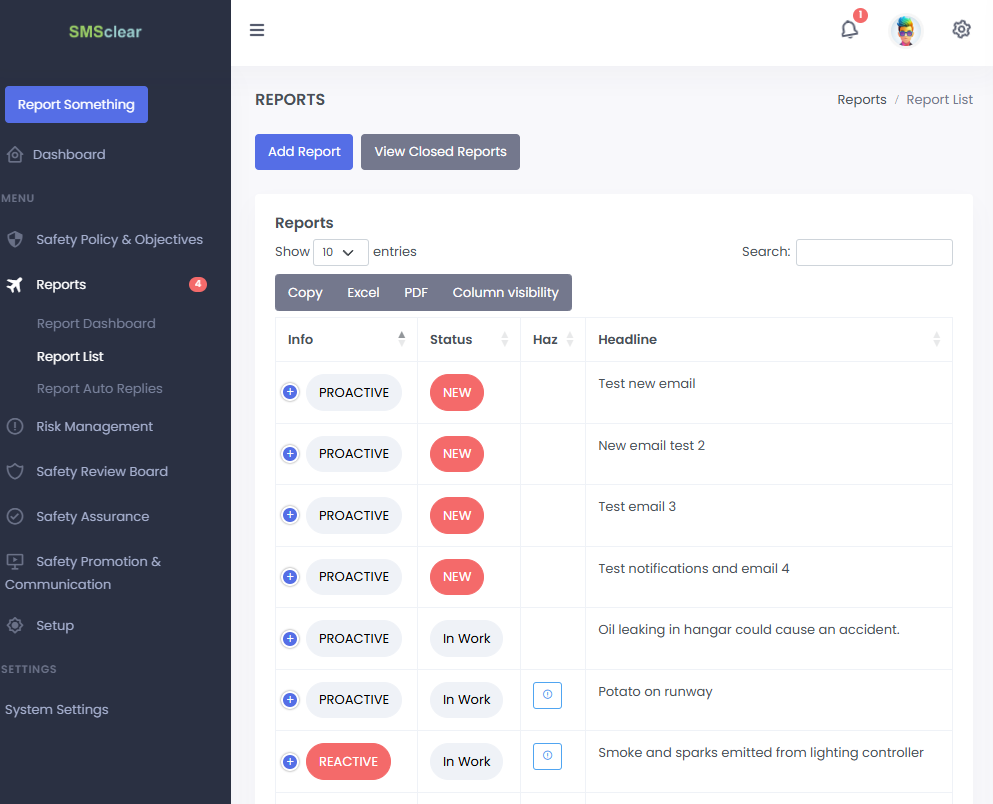This screenshot has height=804, width=993.
Task: Click the Search input field
Action: pos(874,252)
